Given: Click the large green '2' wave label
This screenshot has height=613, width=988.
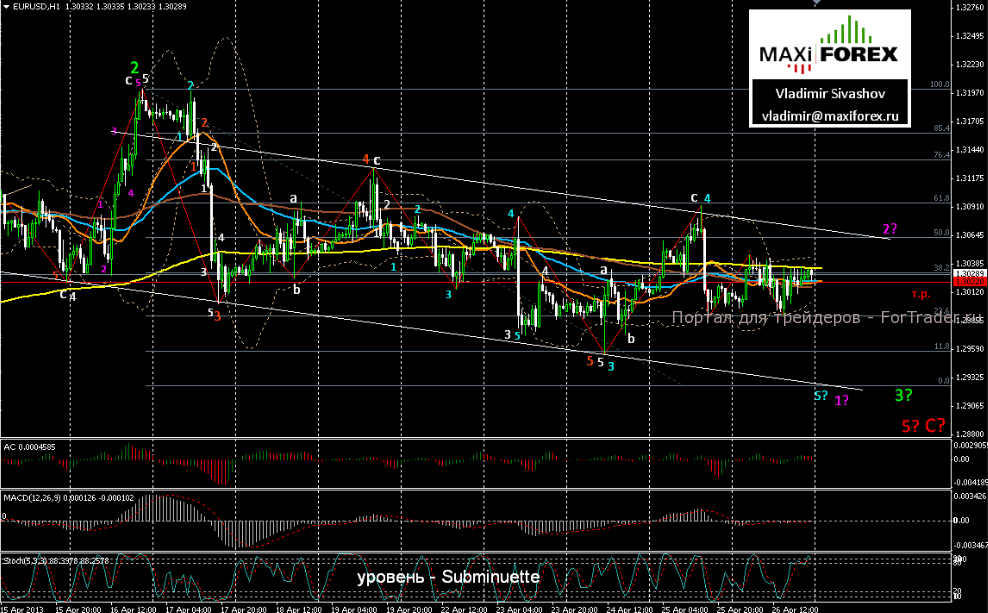Looking at the screenshot, I should tap(134, 67).
